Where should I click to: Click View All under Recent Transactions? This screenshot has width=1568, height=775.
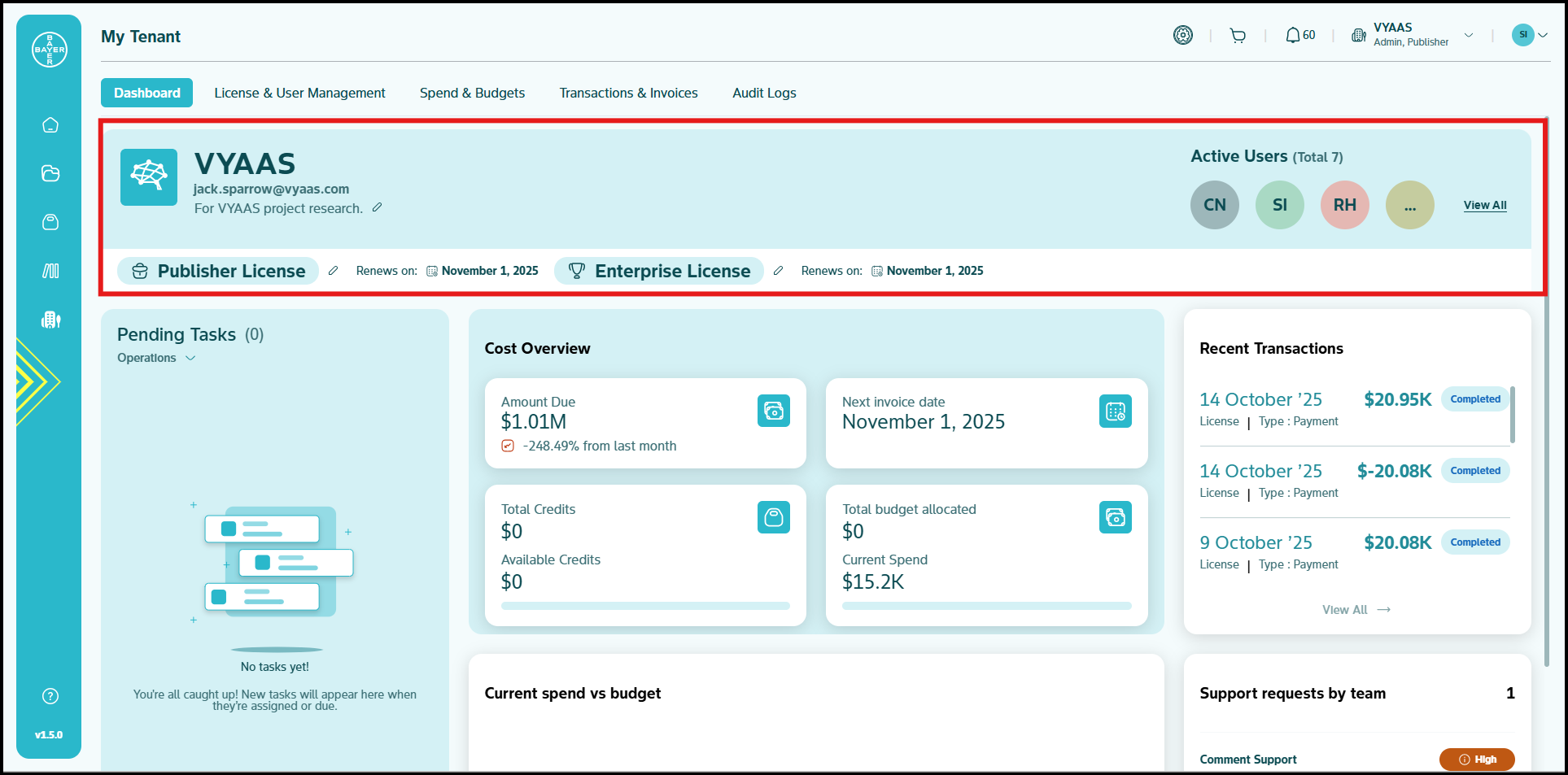click(1356, 610)
